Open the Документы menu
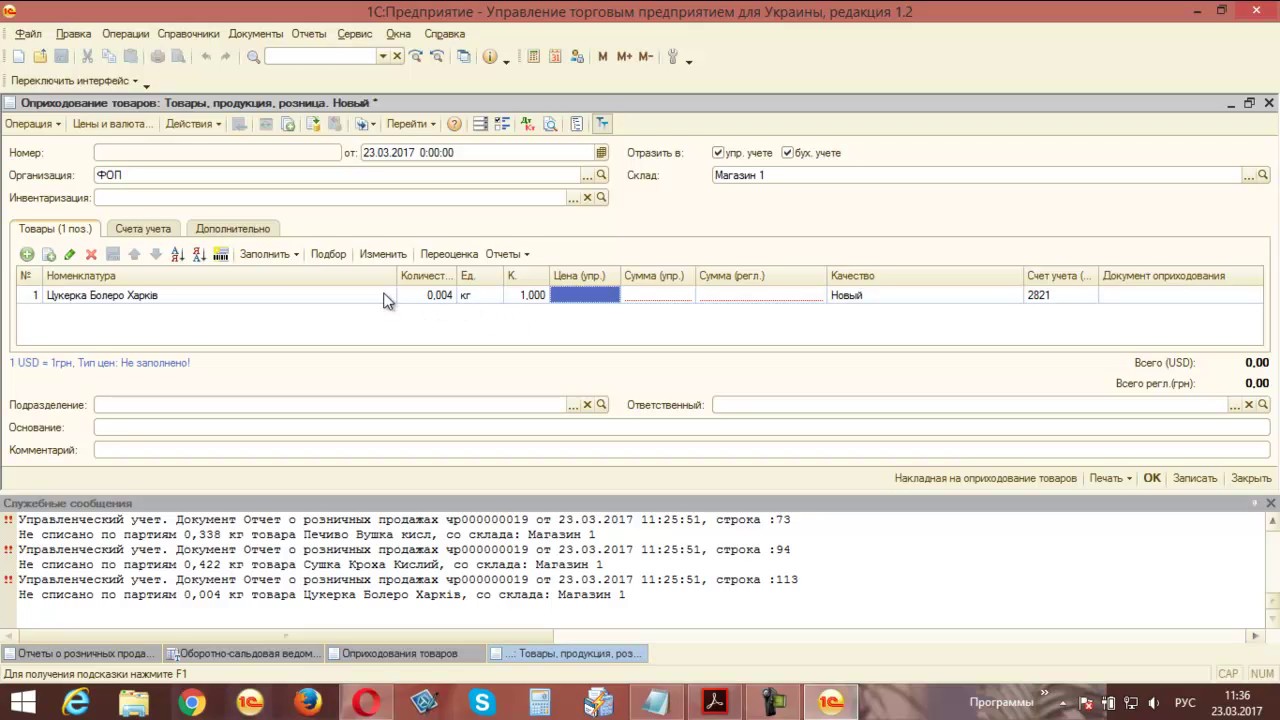 [256, 34]
